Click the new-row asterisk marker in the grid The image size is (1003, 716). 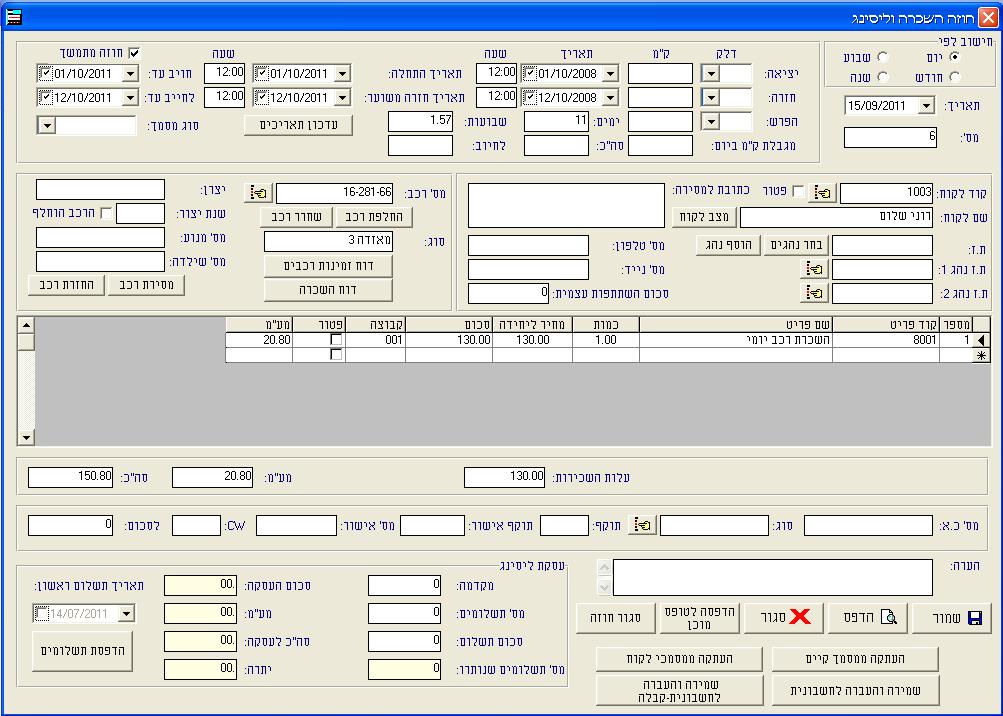point(981,355)
